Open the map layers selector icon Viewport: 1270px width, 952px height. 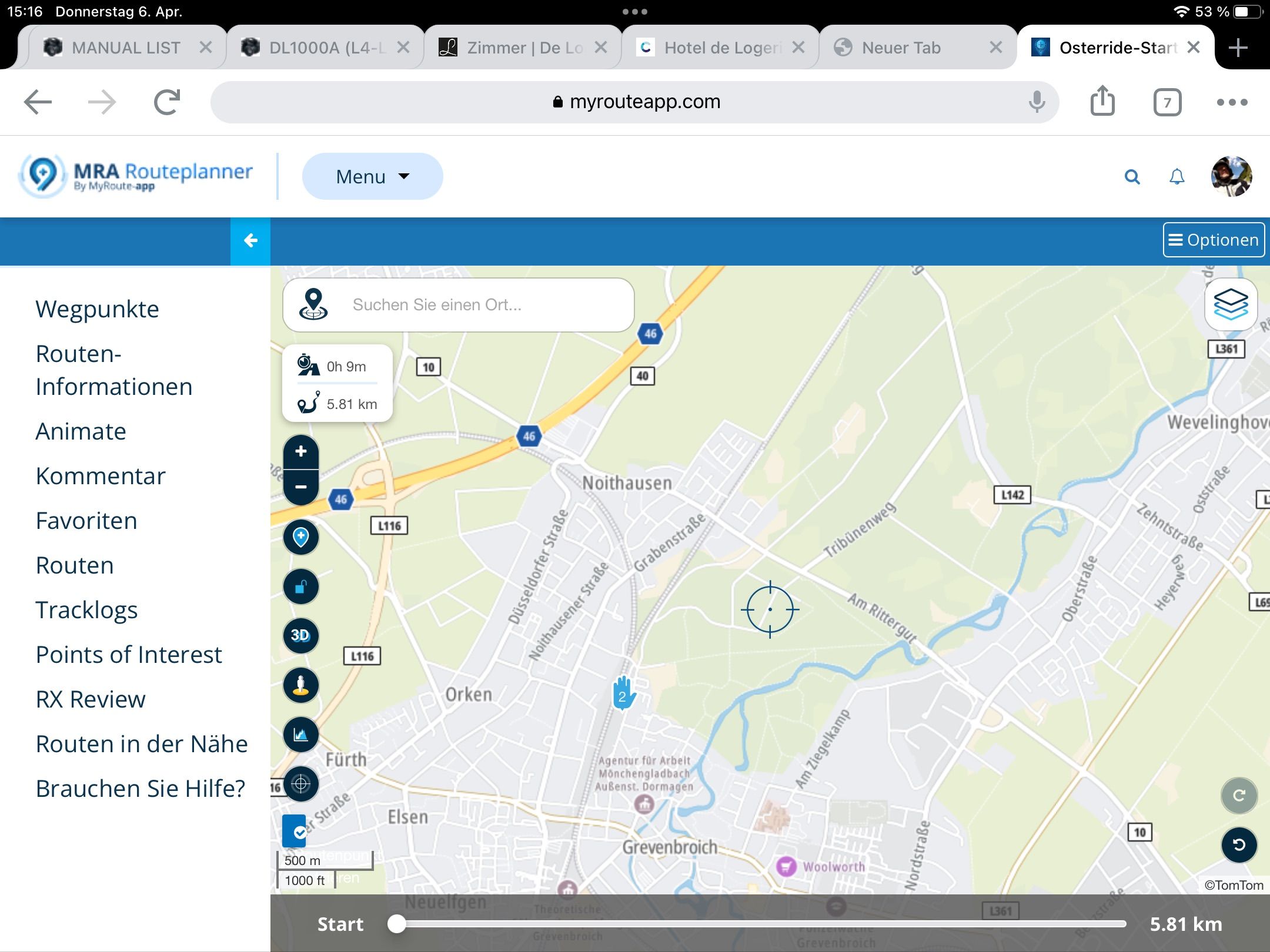1230,304
